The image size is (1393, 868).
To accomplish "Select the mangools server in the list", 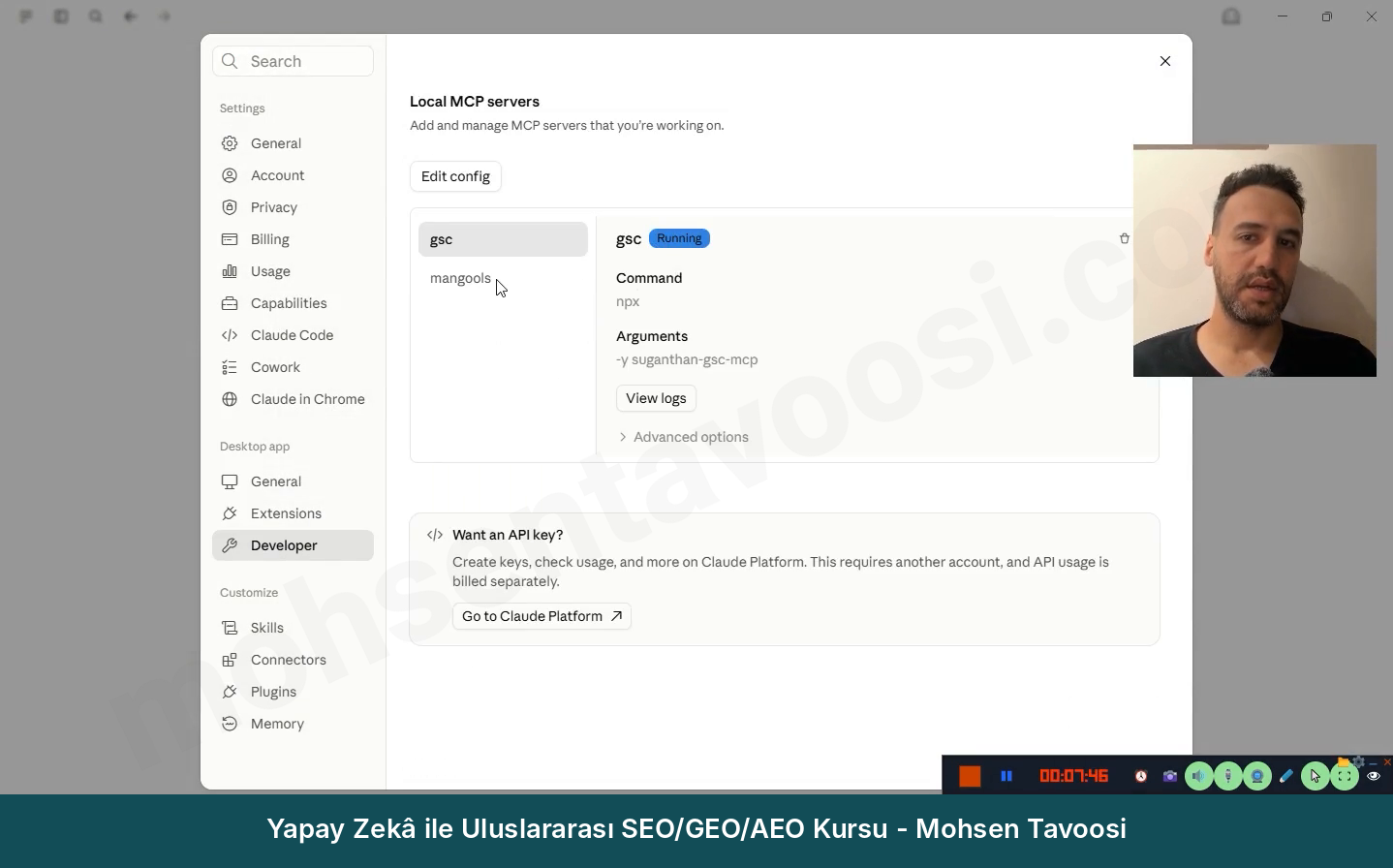I will [503, 278].
